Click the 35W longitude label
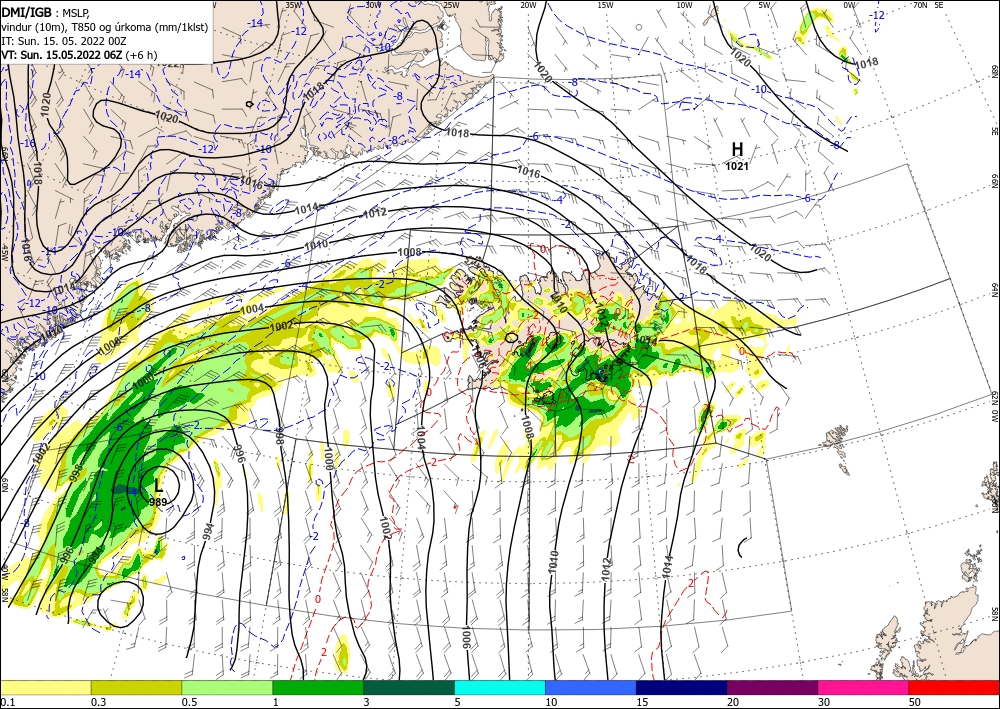 (x=293, y=5)
